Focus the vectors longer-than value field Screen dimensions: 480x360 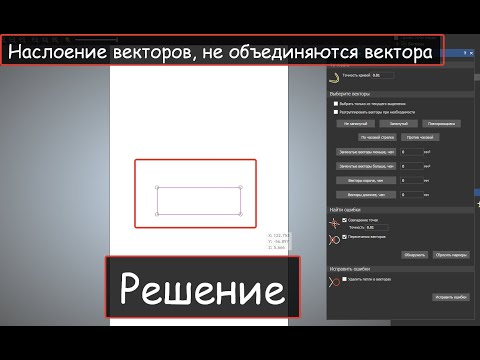(x=412, y=195)
